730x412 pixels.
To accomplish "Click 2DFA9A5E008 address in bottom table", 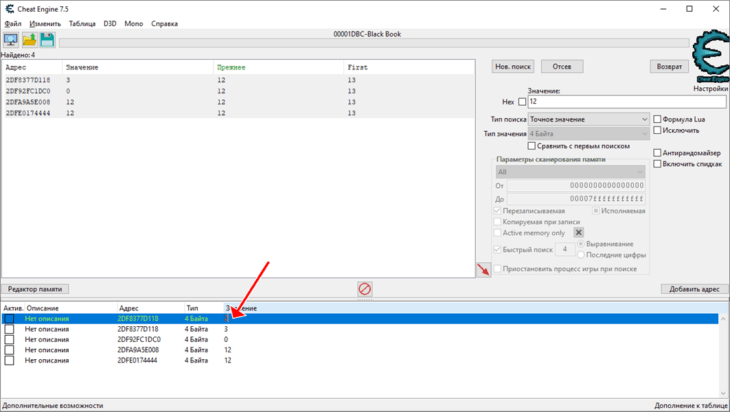I will (138, 350).
